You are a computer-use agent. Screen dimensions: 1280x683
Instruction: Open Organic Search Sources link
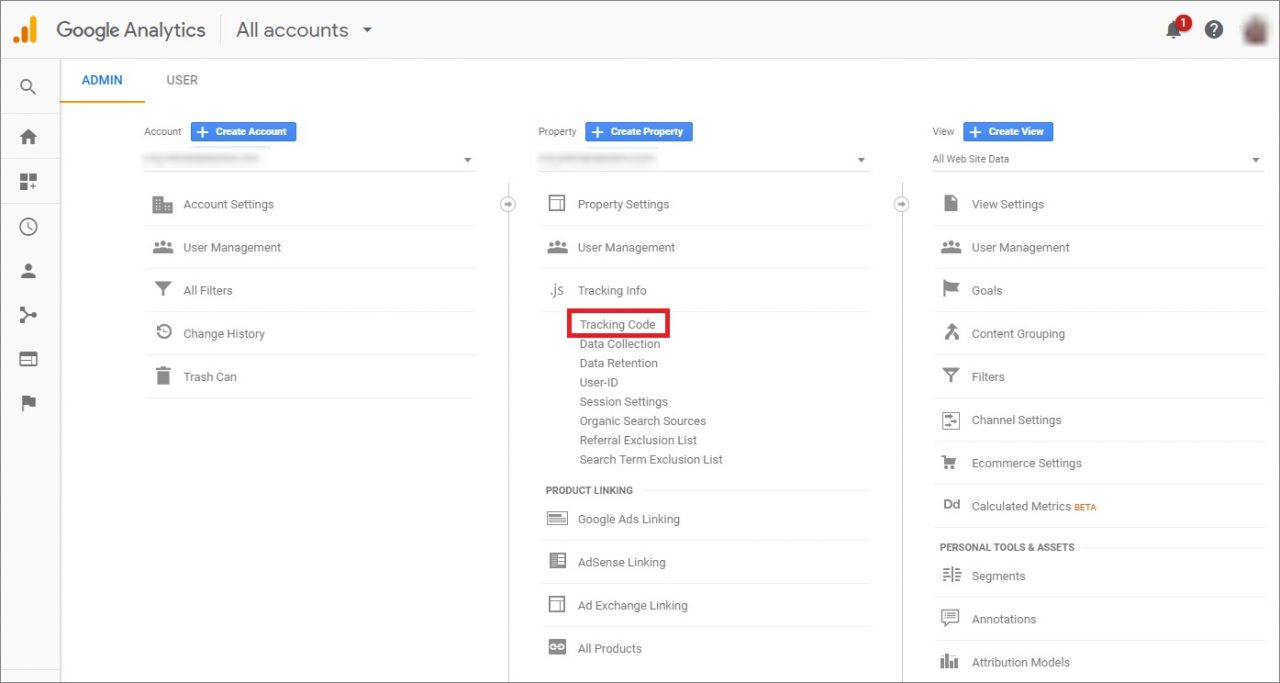pyautogui.click(x=643, y=421)
